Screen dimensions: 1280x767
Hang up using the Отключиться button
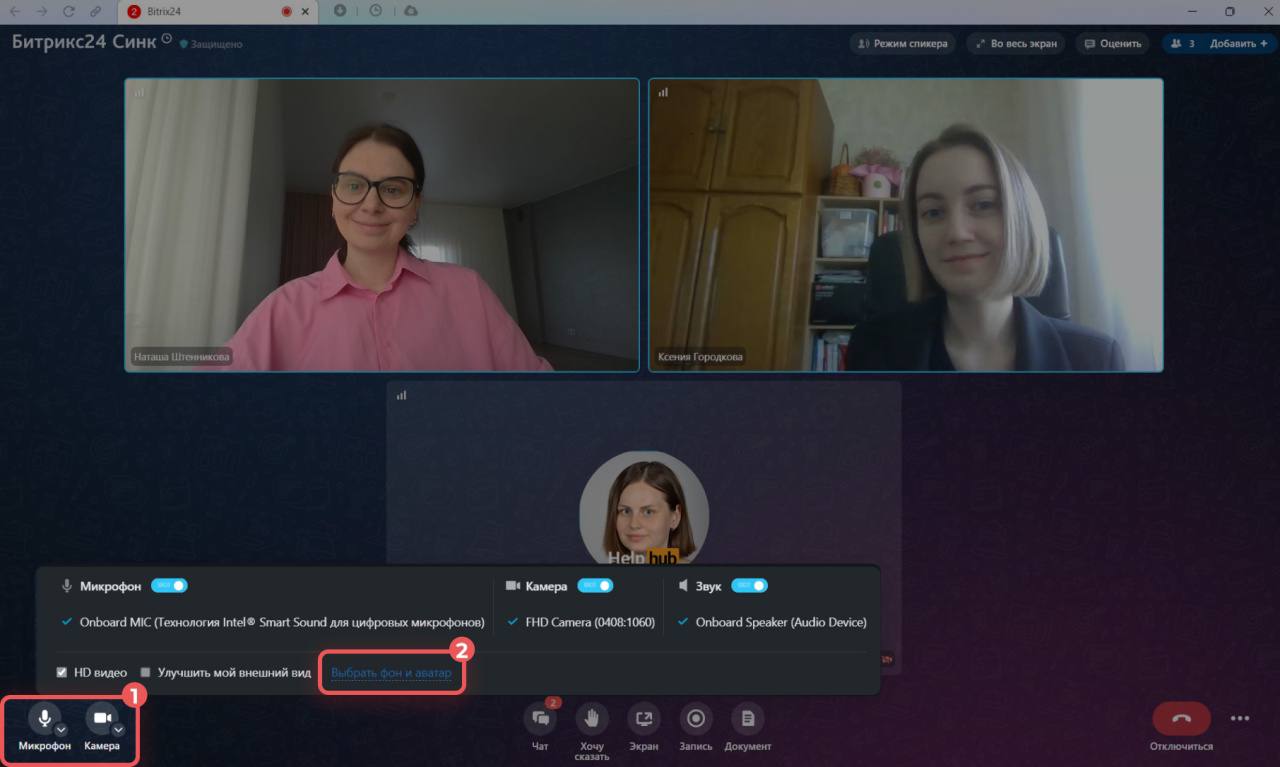(x=1181, y=718)
